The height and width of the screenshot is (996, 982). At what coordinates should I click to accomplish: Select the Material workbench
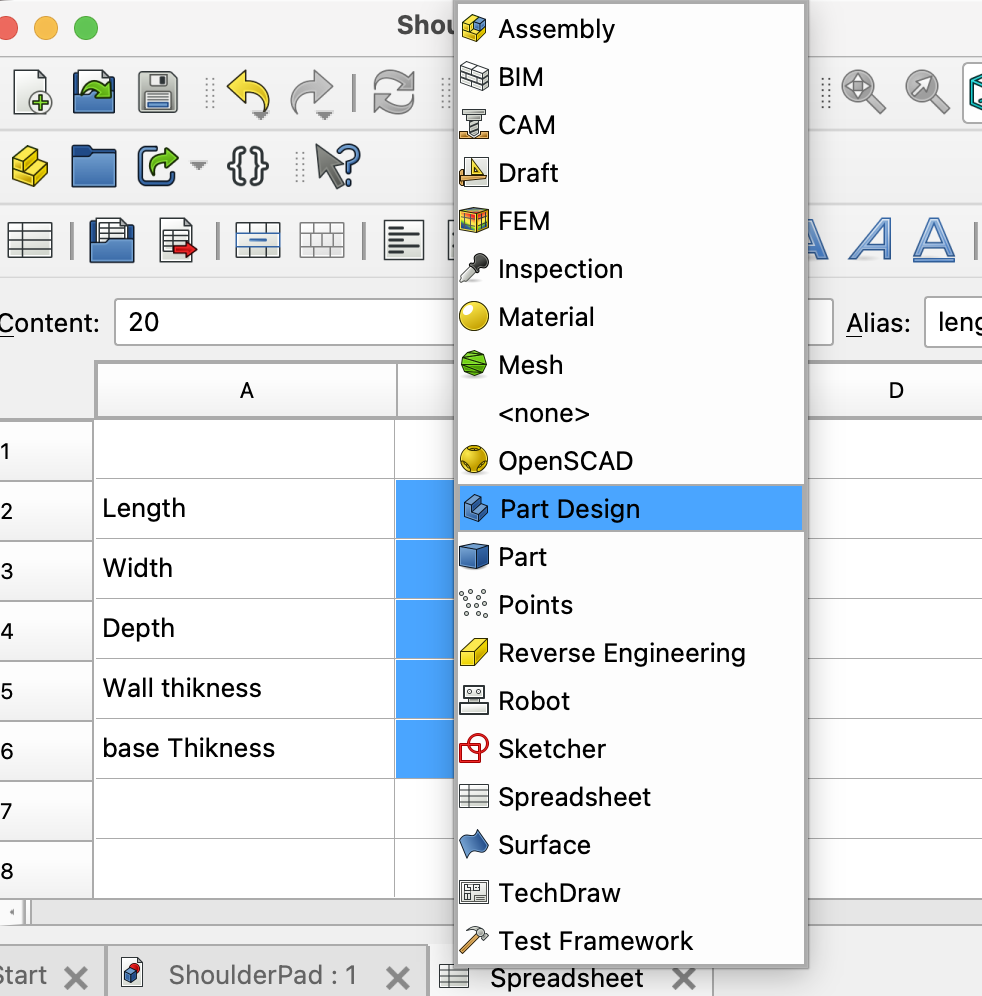pyautogui.click(x=631, y=317)
